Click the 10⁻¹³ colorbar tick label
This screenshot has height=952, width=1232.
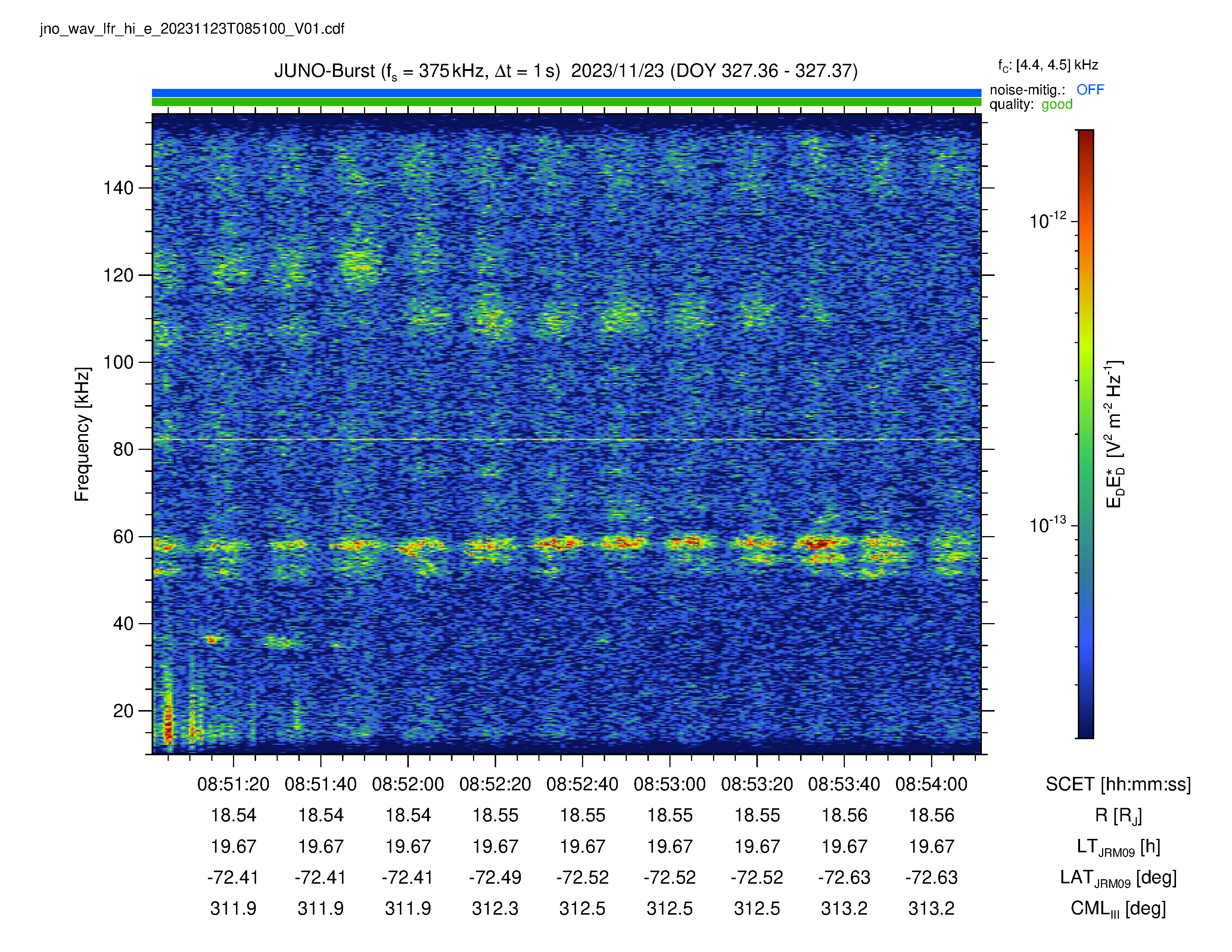click(1048, 525)
